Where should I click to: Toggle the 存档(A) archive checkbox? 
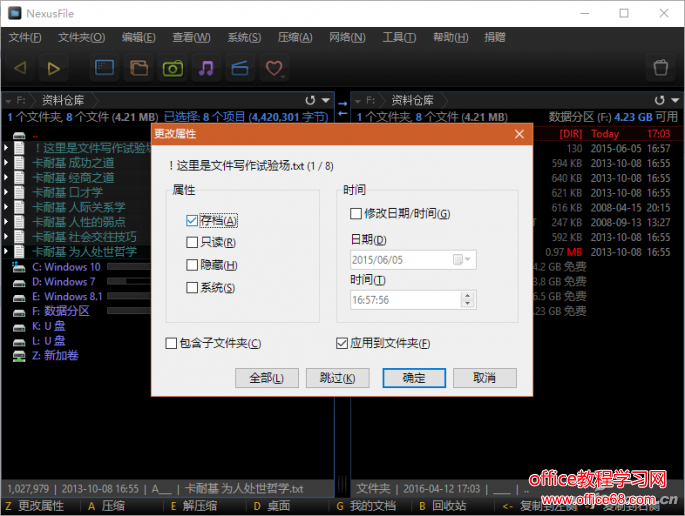tap(192, 220)
